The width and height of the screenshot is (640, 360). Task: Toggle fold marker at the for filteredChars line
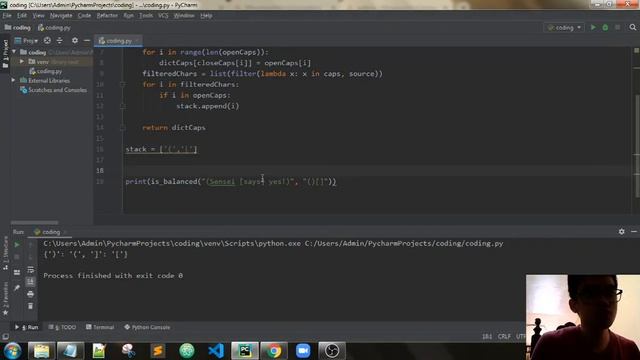click(122, 84)
